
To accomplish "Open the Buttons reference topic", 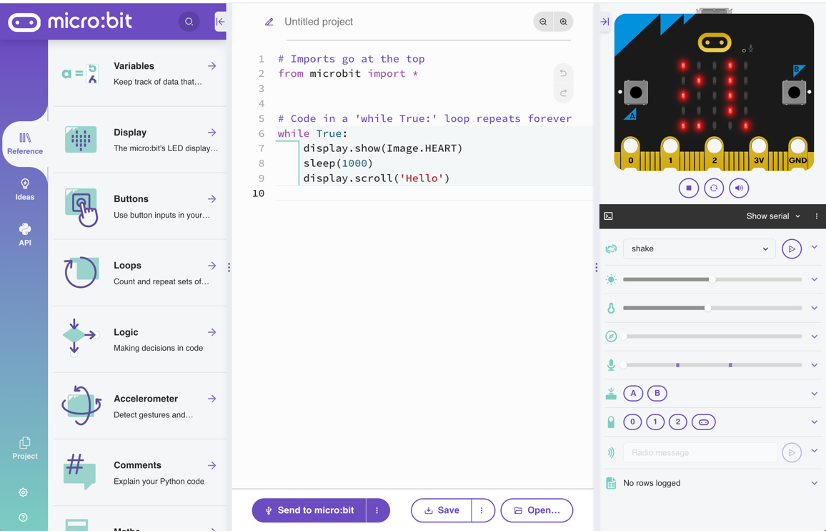I will (140, 206).
